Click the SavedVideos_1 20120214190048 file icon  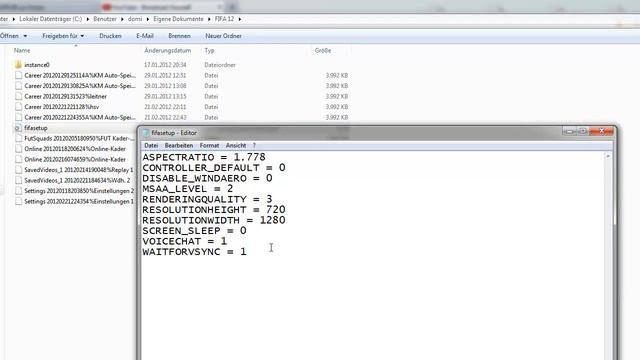(18, 170)
